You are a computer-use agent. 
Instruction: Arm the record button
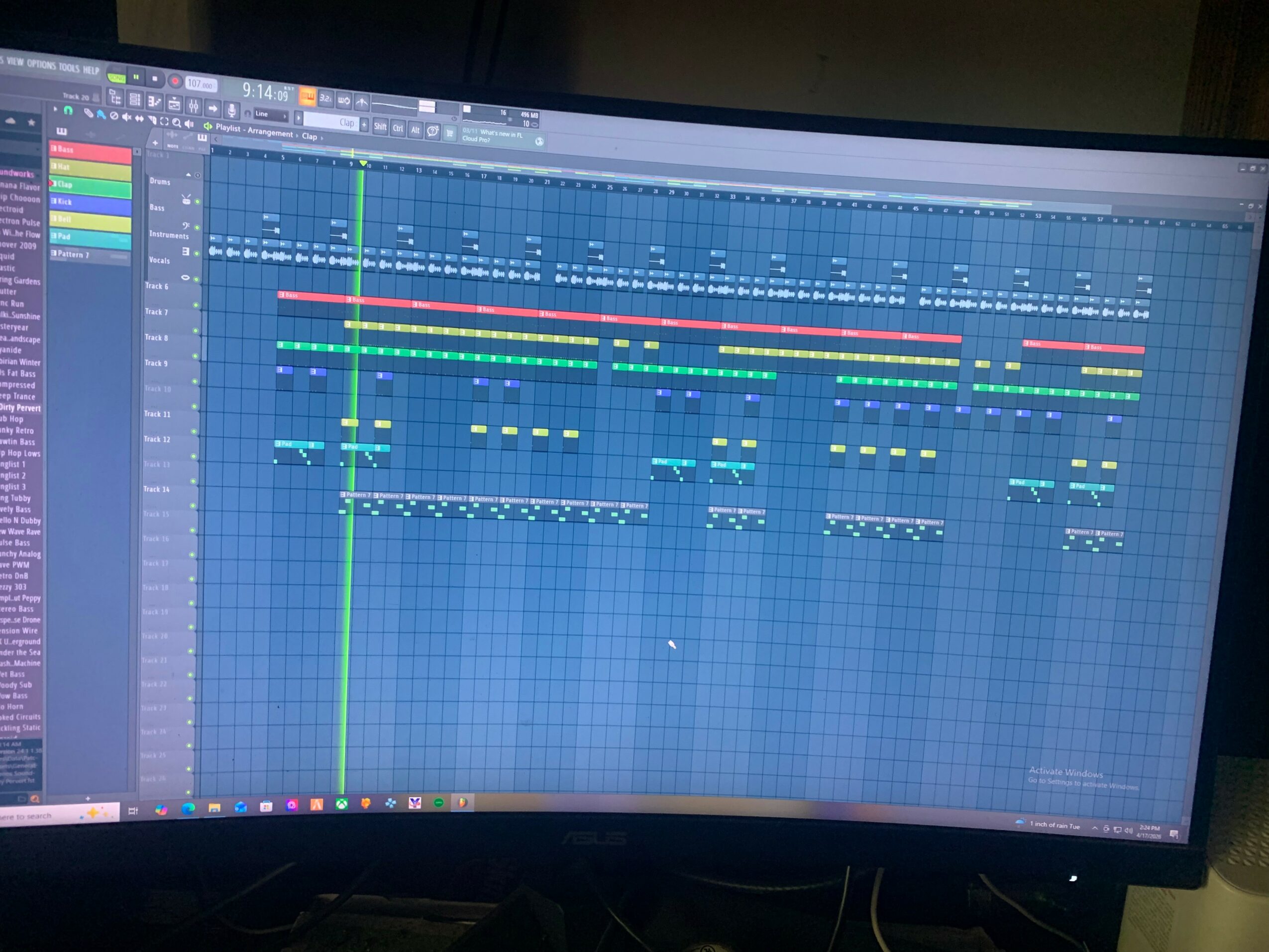175,81
